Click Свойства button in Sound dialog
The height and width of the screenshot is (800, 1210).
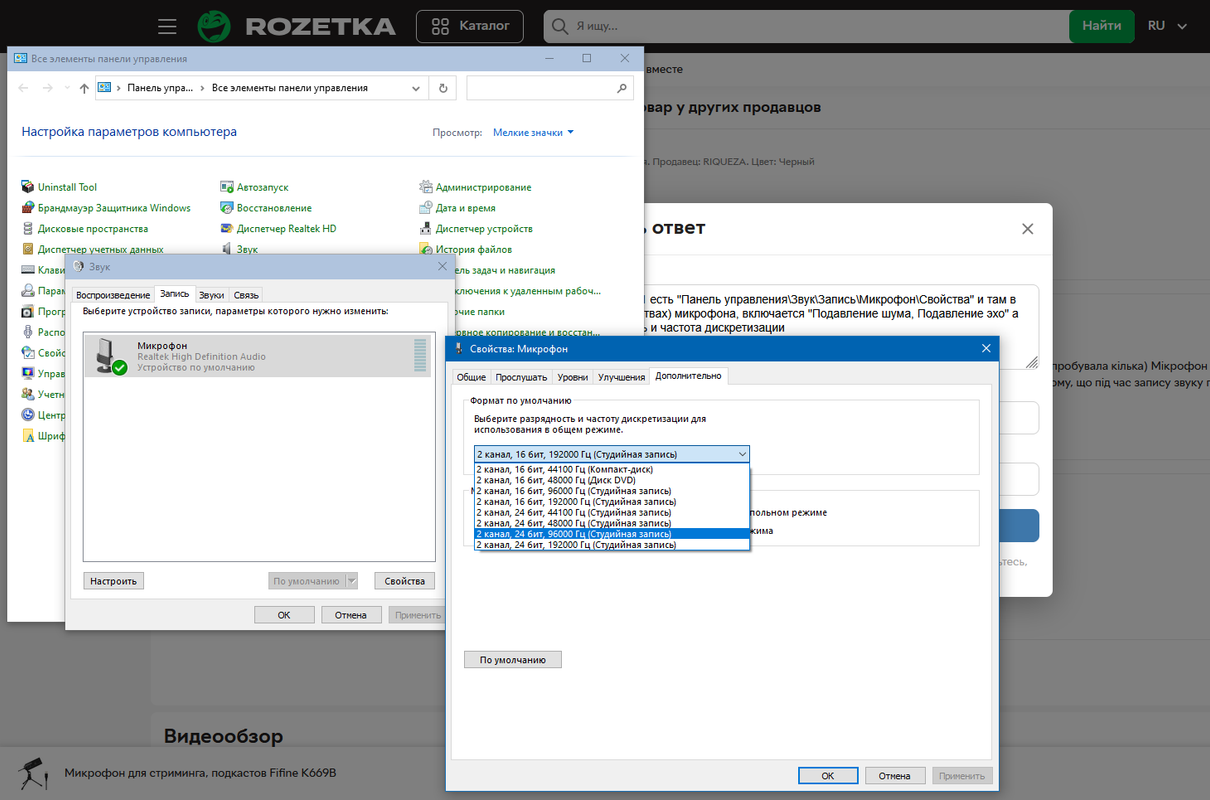(405, 581)
